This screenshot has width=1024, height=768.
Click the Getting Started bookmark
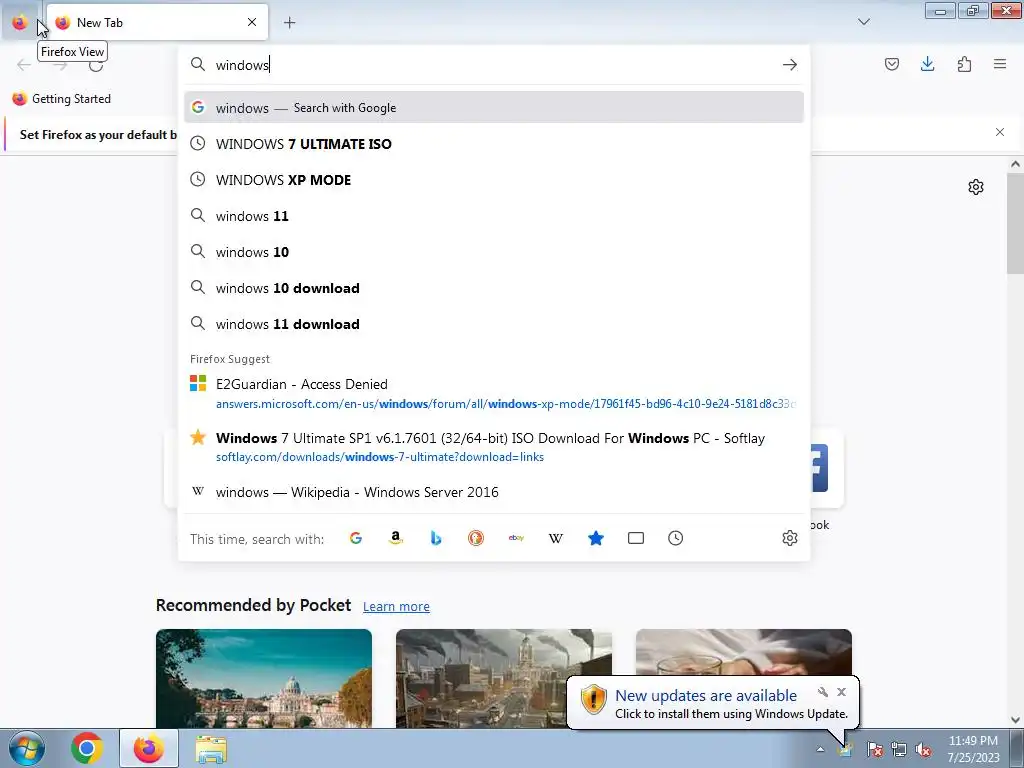(x=62, y=99)
